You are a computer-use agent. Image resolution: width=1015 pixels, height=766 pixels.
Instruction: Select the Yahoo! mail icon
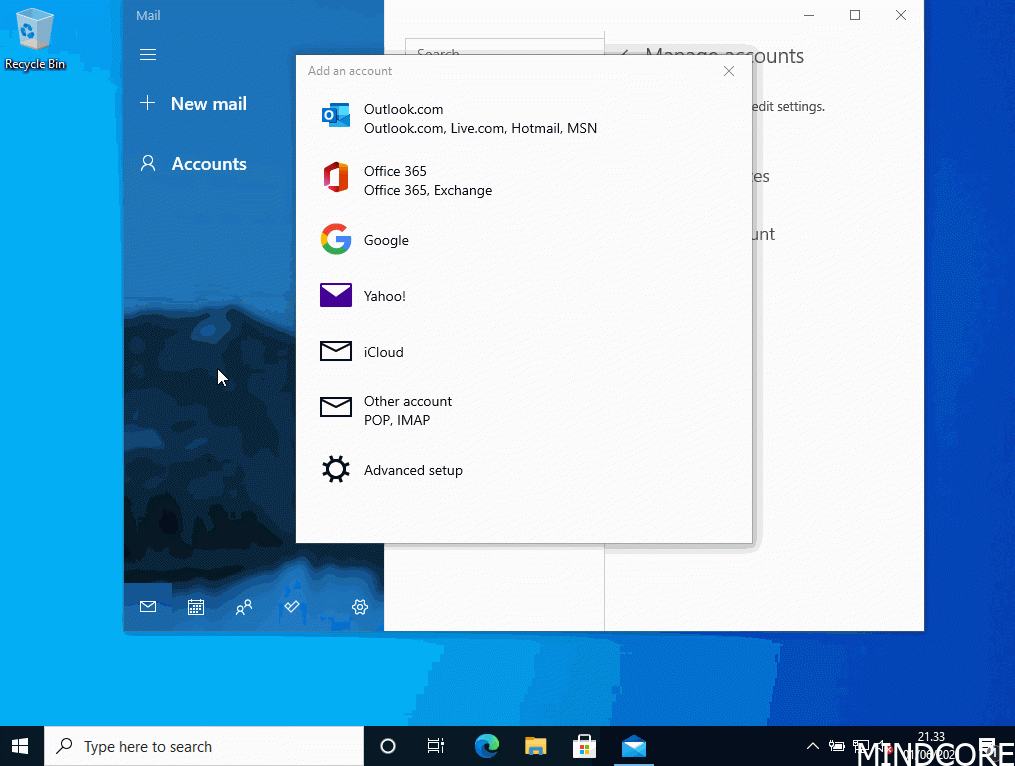click(336, 296)
